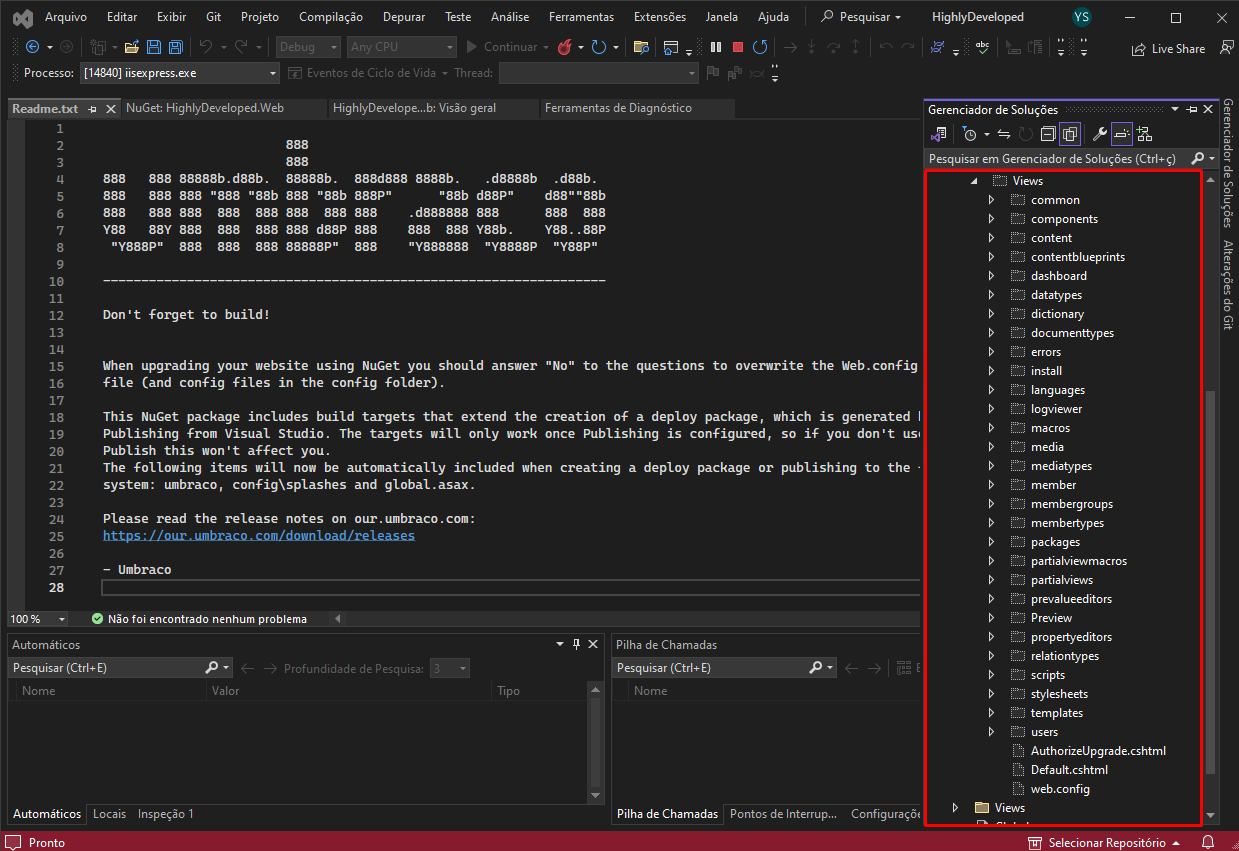Click the Hot Reload flame icon

[564, 47]
